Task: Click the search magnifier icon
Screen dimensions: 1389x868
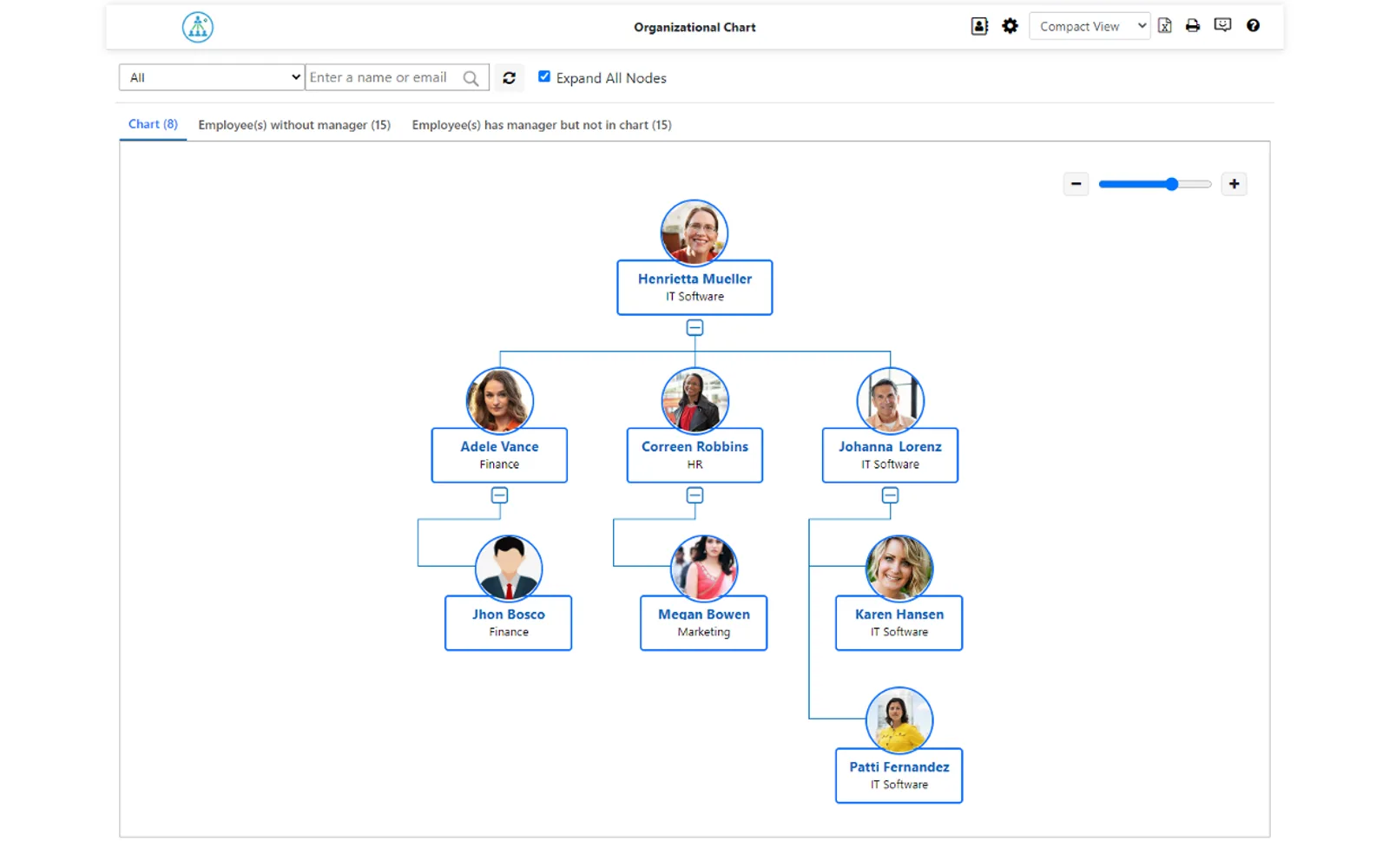Action: coord(471,78)
